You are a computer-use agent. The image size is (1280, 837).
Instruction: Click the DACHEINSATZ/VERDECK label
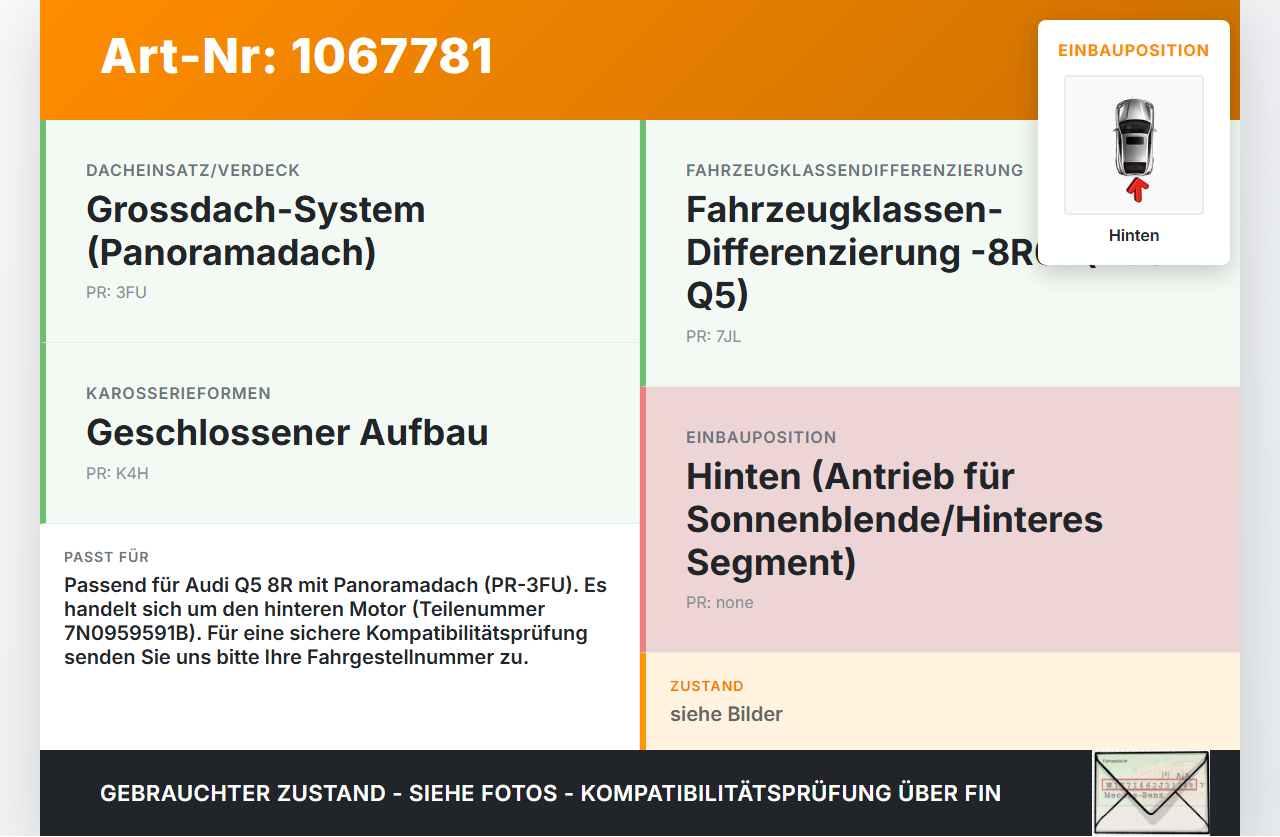tap(193, 171)
